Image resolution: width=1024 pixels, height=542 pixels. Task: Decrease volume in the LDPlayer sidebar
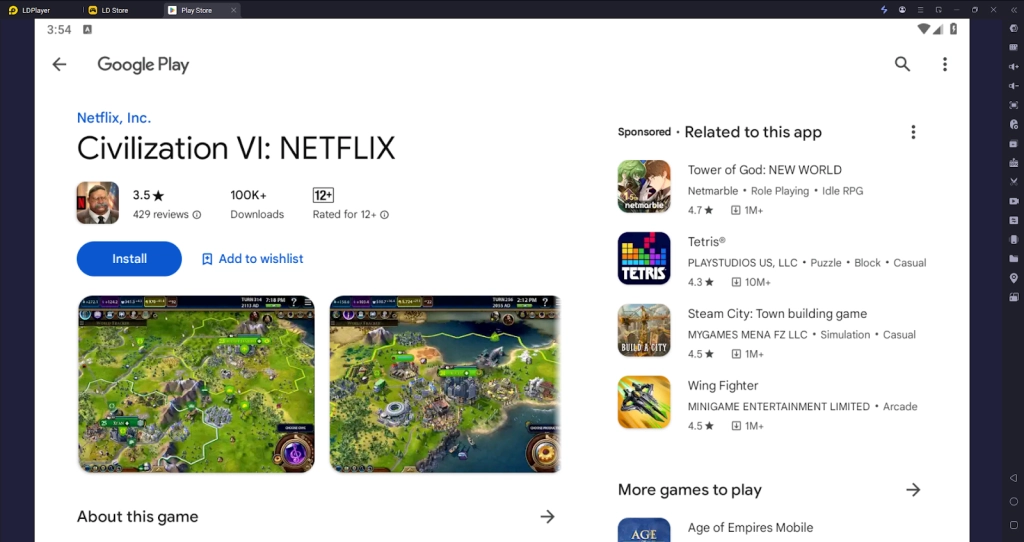tap(1014, 86)
